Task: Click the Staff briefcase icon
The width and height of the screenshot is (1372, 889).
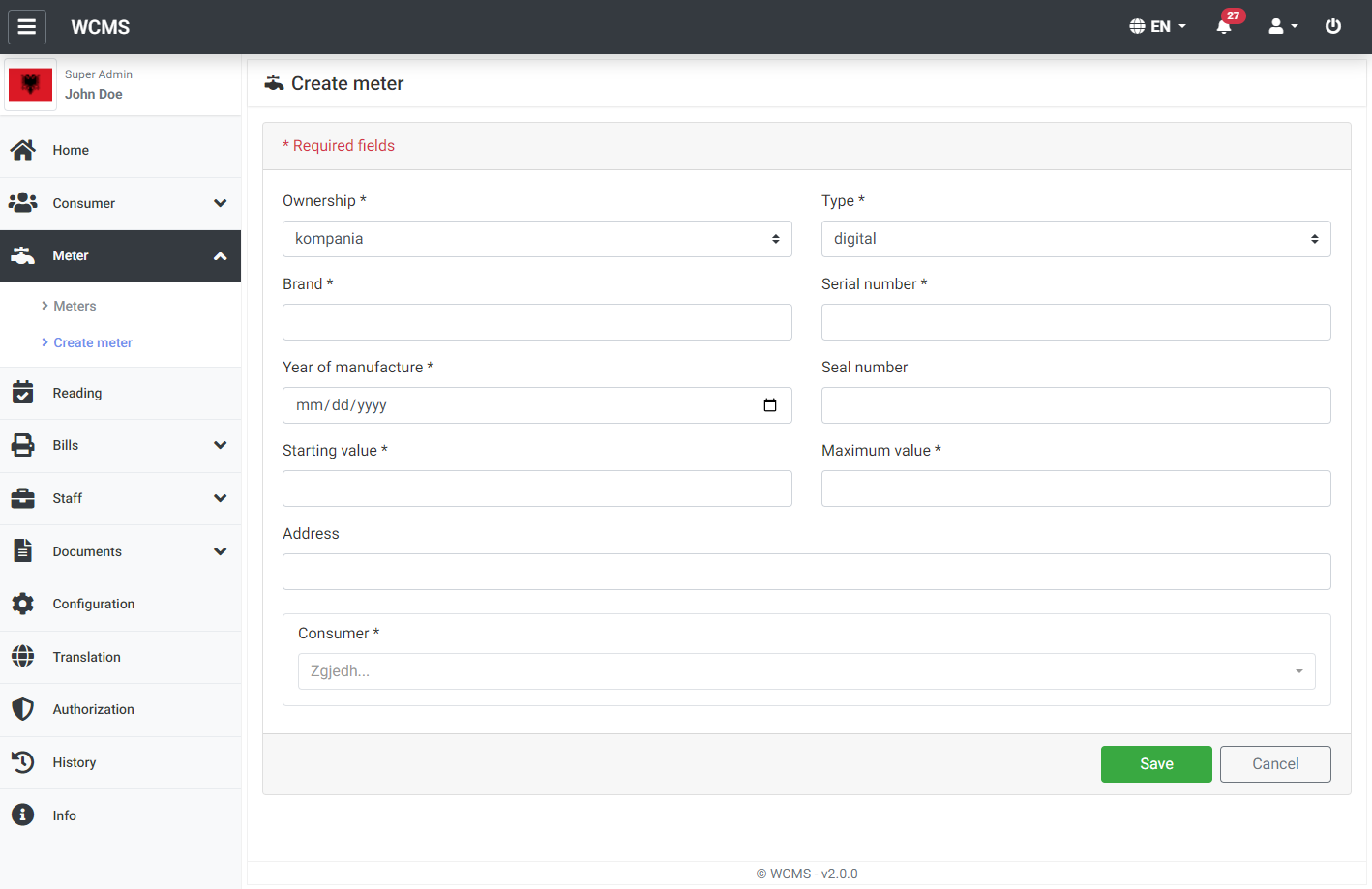Action: click(x=23, y=498)
